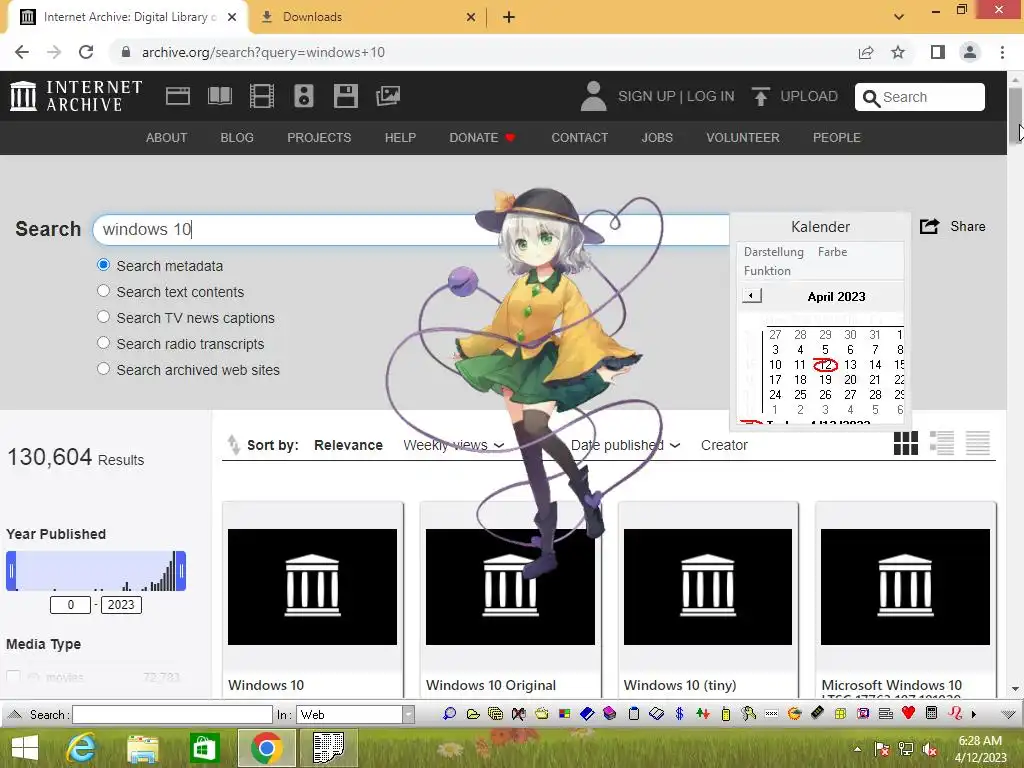Open the BLOG menu item

[x=237, y=138]
